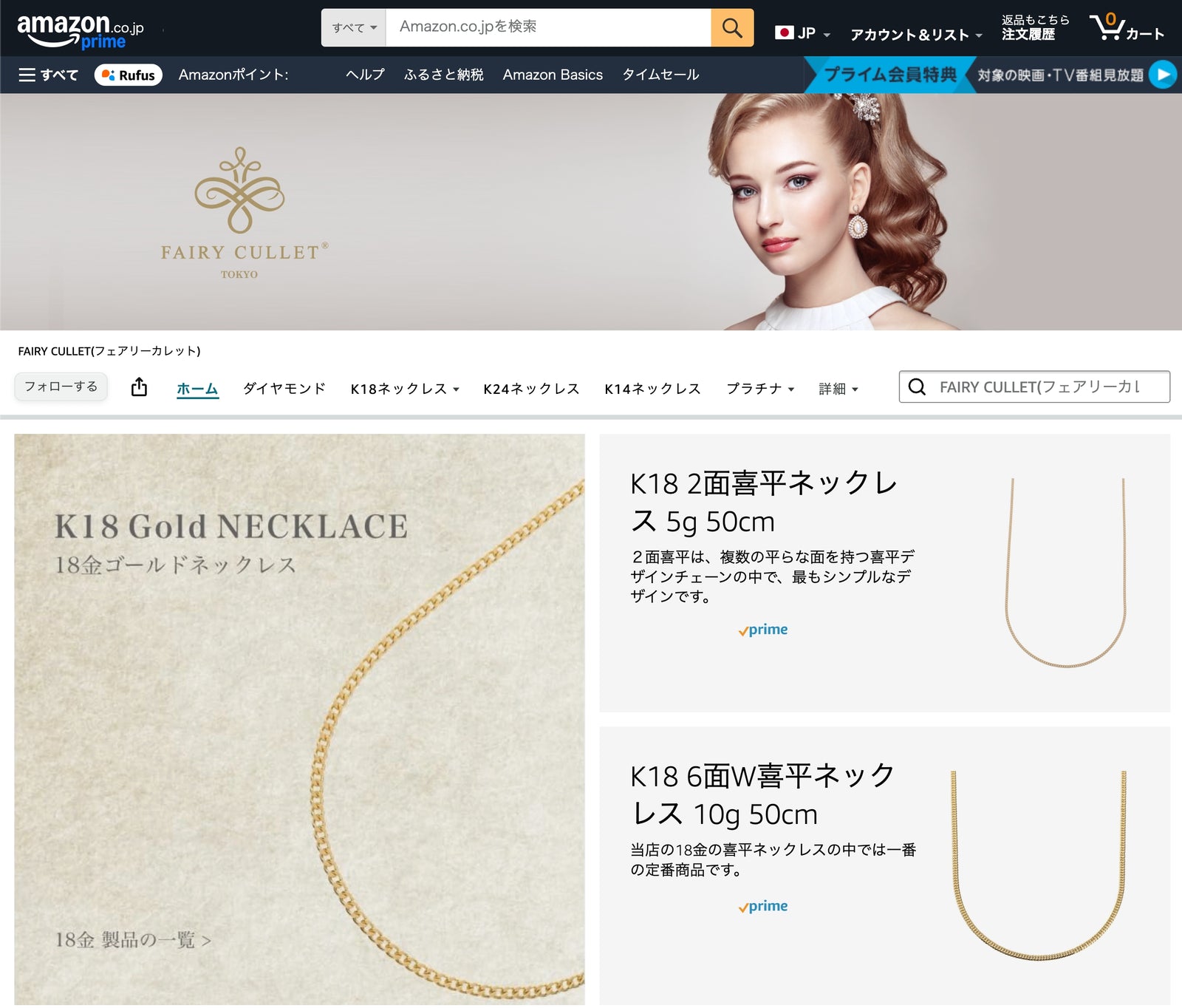The width and height of the screenshot is (1182, 1008).
Task: Open the すべて search category dropdown
Action: point(354,28)
